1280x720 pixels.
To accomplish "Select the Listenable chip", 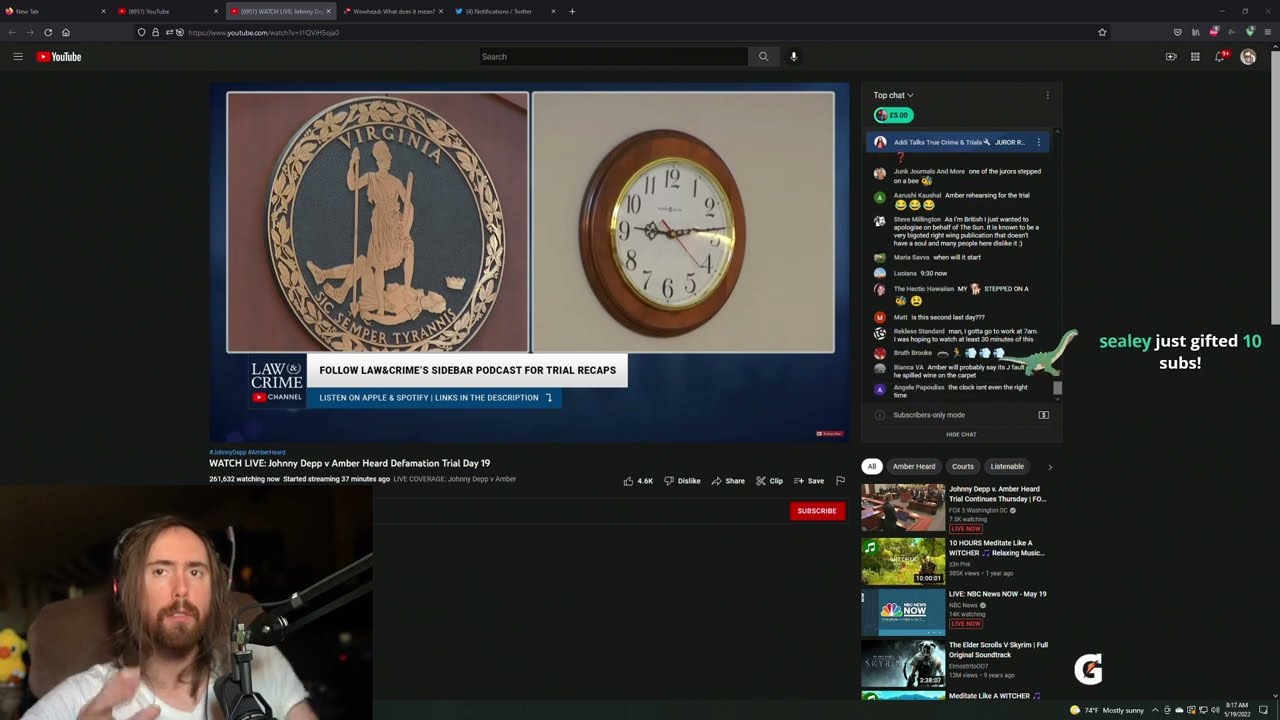I will pos(1007,466).
